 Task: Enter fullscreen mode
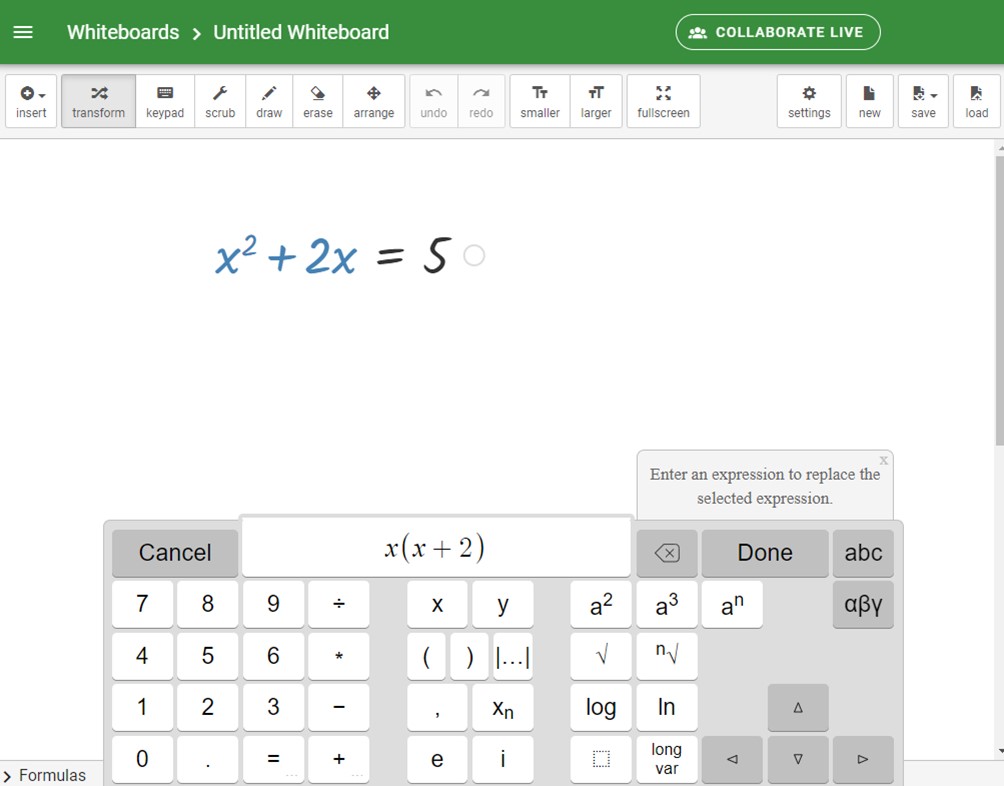663,101
